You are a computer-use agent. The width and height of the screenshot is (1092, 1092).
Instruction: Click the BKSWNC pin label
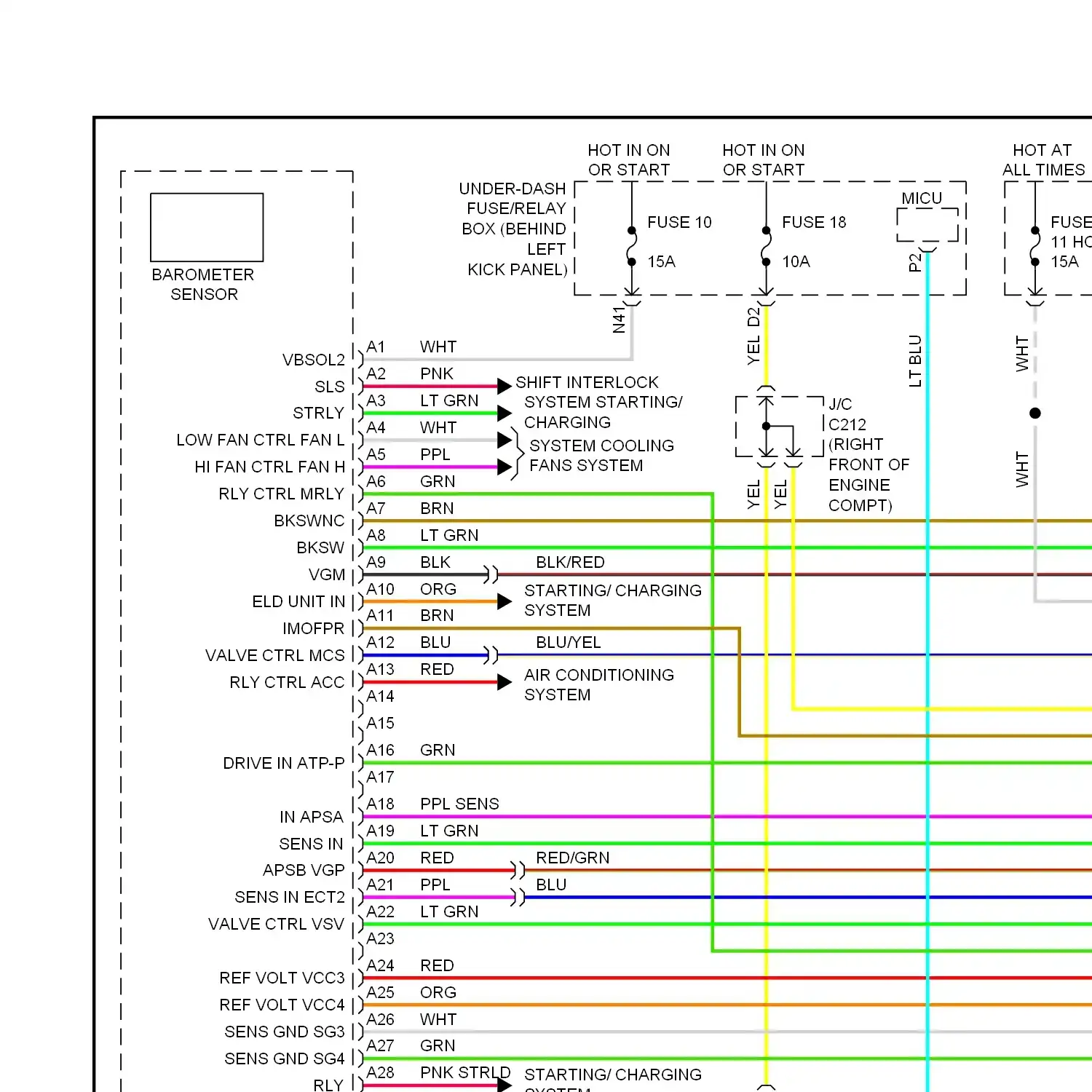pyautogui.click(x=309, y=521)
